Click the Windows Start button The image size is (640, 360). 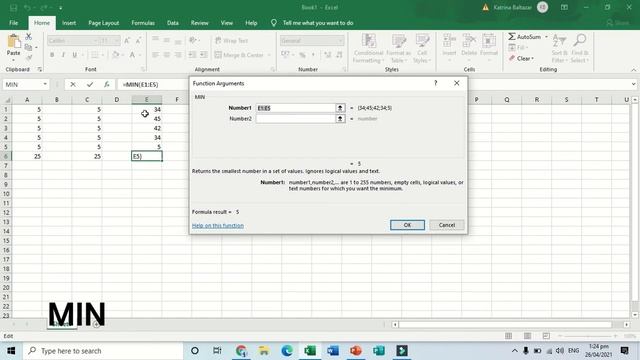pos(11,351)
